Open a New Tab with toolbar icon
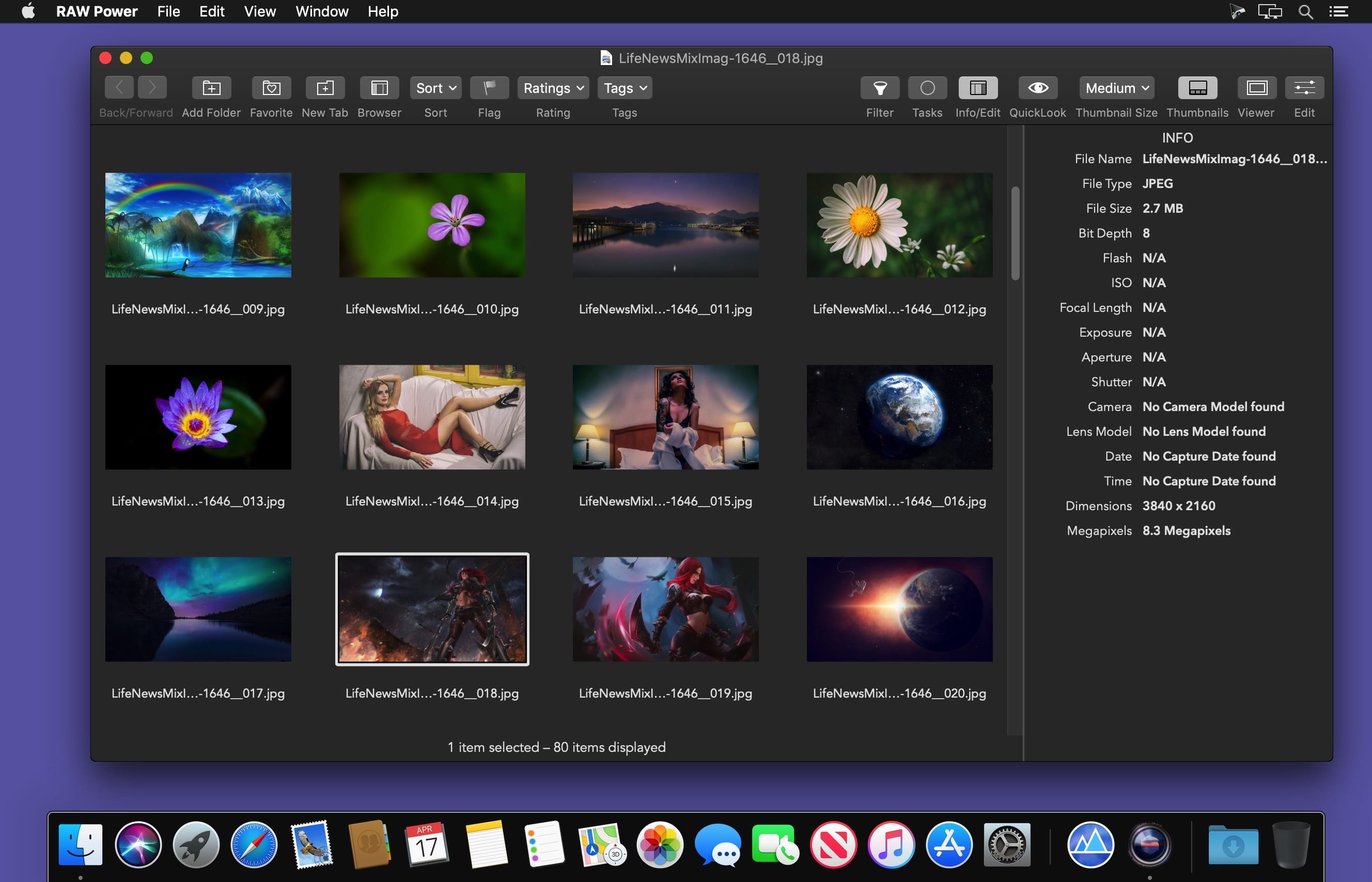The width and height of the screenshot is (1372, 882). point(325,88)
